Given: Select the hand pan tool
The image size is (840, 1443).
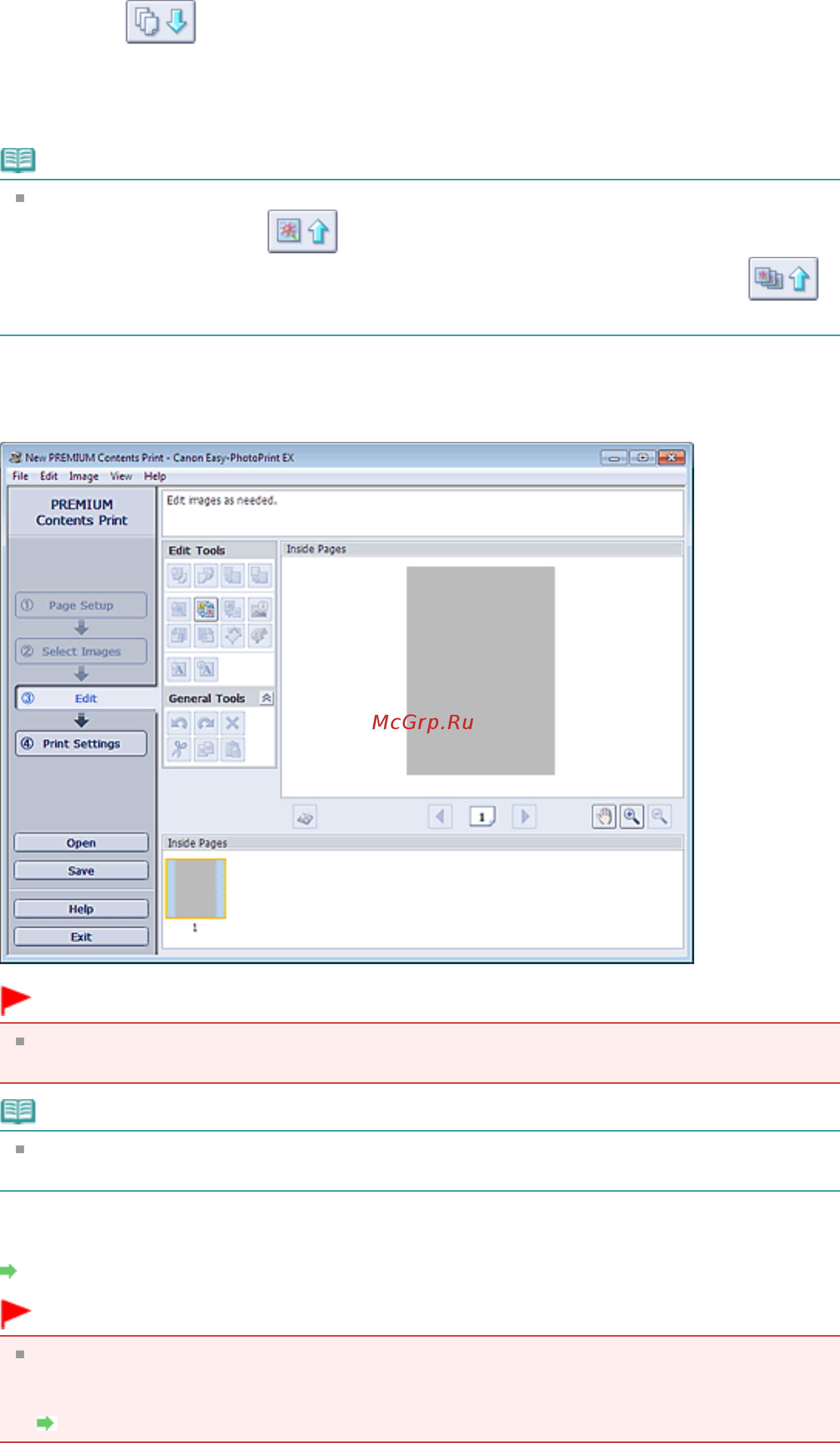Looking at the screenshot, I should click(x=604, y=817).
